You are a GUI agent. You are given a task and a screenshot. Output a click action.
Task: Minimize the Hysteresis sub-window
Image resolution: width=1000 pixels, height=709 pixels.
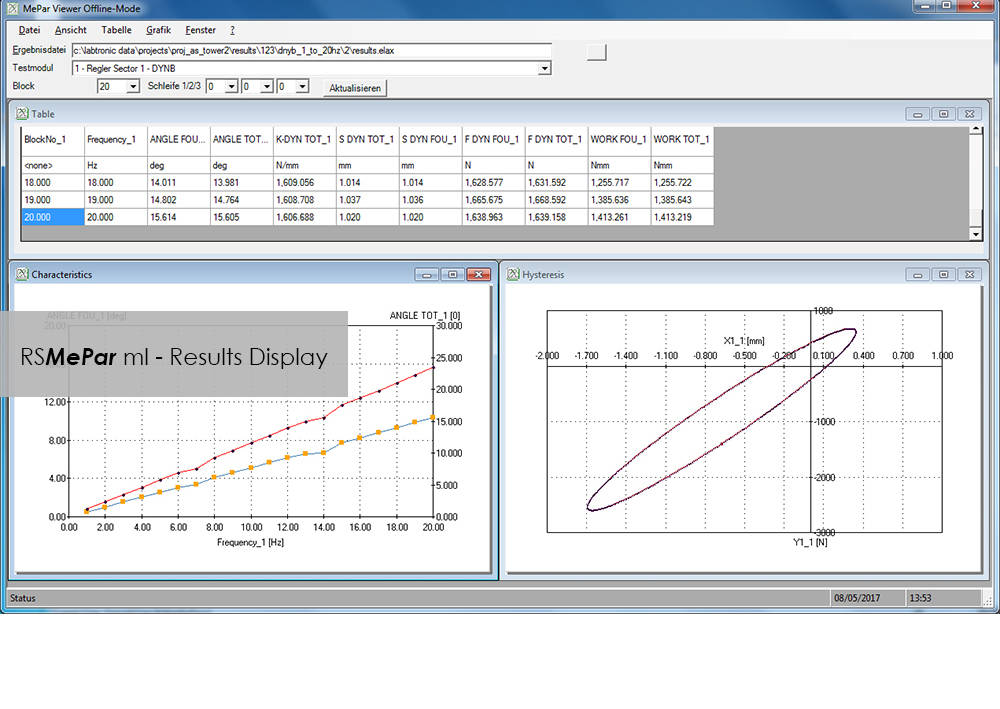pos(918,274)
